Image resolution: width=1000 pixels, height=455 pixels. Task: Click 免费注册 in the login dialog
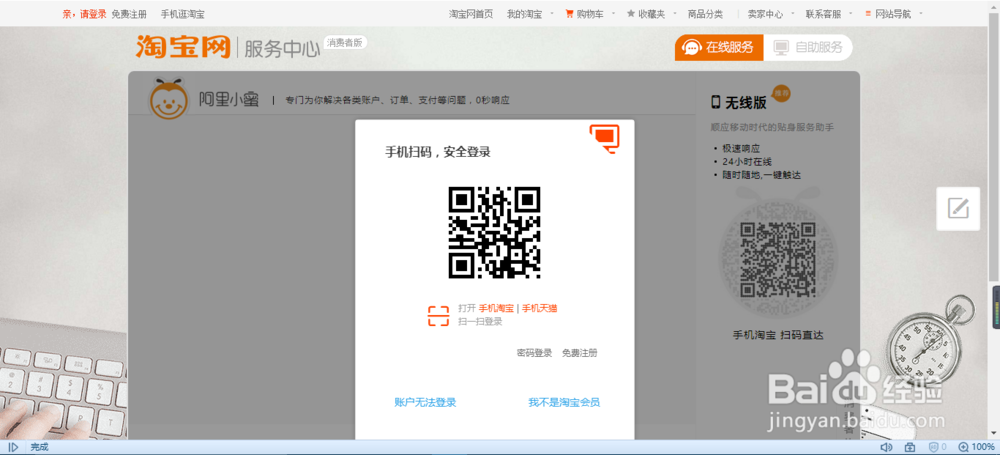click(x=580, y=353)
